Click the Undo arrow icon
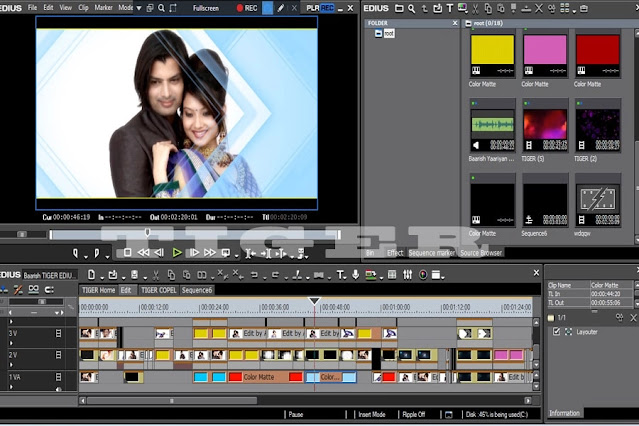The width and height of the screenshot is (639, 426). [254, 275]
